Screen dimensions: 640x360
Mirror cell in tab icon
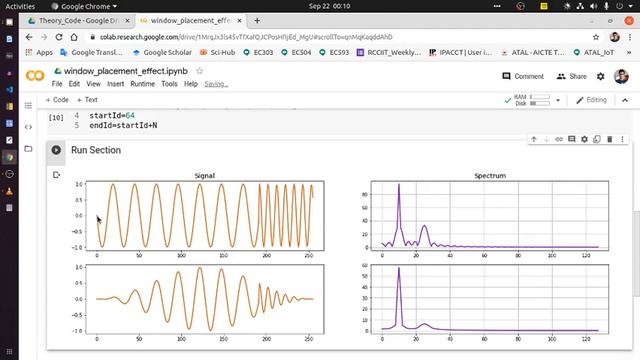pyautogui.click(x=597, y=139)
